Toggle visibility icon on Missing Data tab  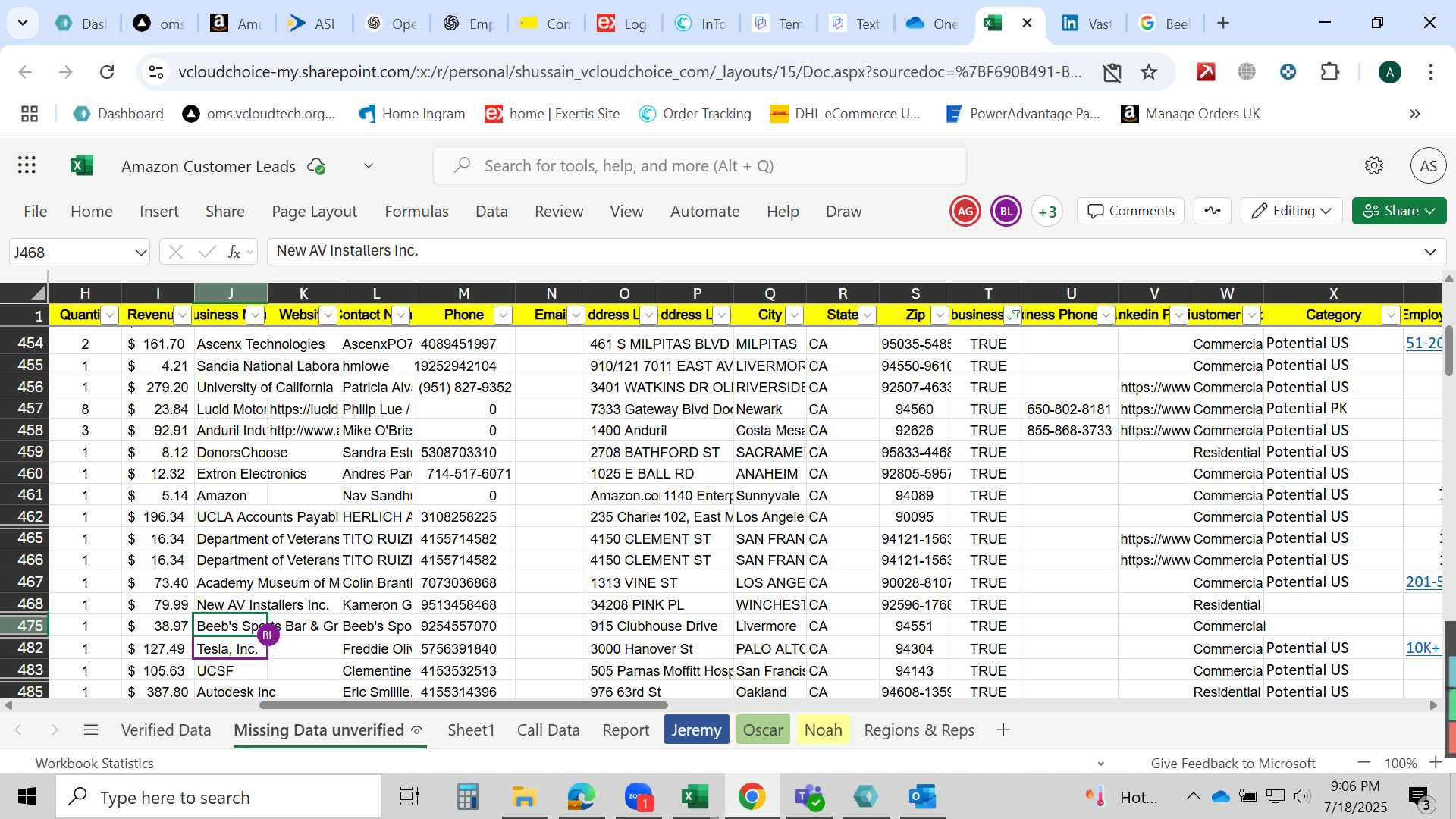[x=417, y=730]
